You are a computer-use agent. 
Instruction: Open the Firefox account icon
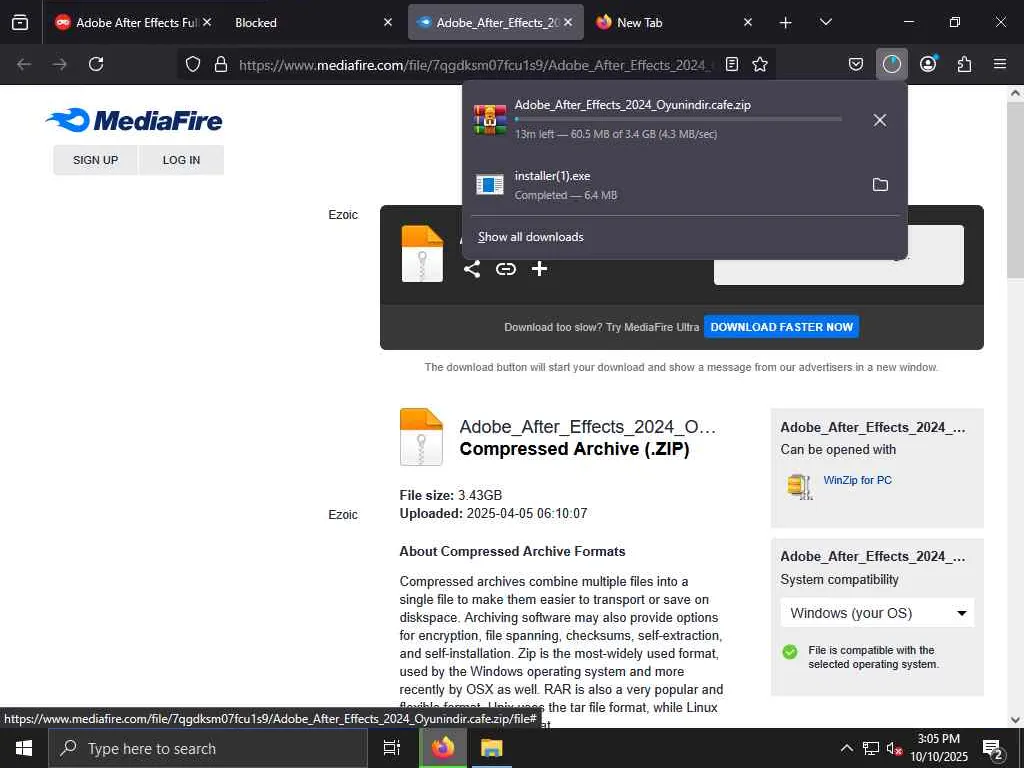click(928, 64)
